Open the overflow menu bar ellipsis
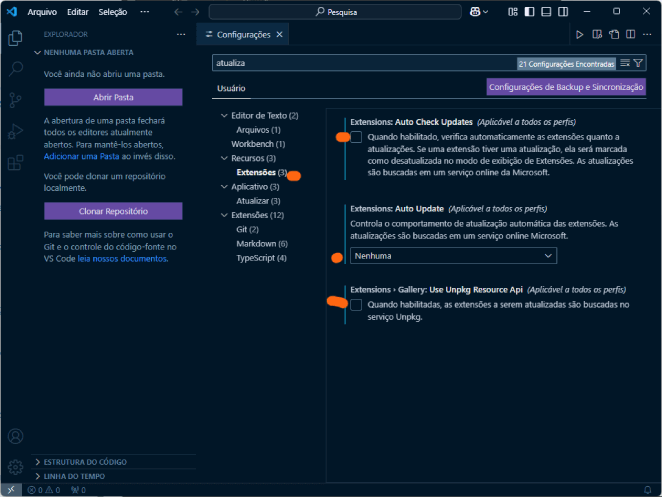662x497 pixels. pyautogui.click(x=145, y=12)
